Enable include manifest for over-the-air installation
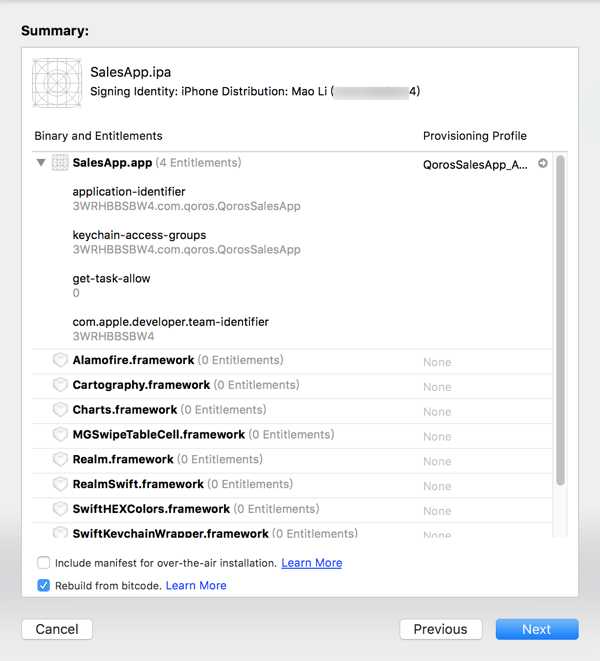Image resolution: width=600 pixels, height=661 pixels. [x=44, y=563]
